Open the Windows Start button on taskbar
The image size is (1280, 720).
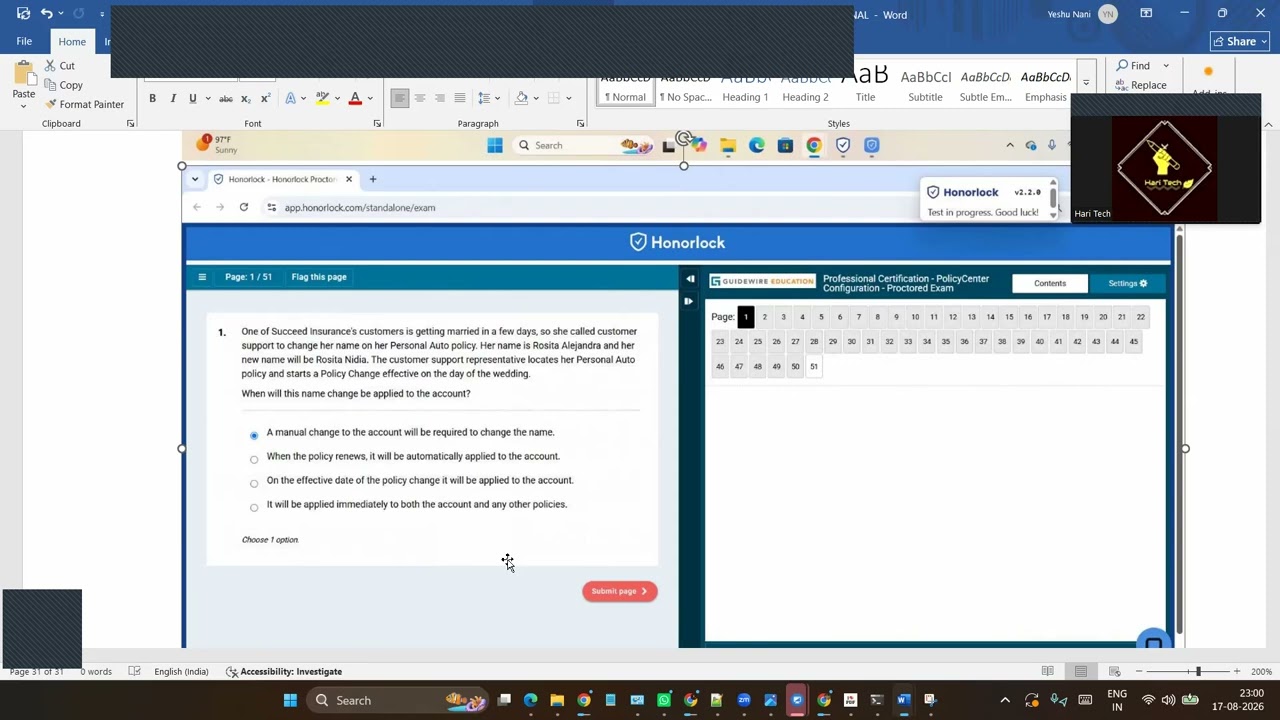point(290,700)
